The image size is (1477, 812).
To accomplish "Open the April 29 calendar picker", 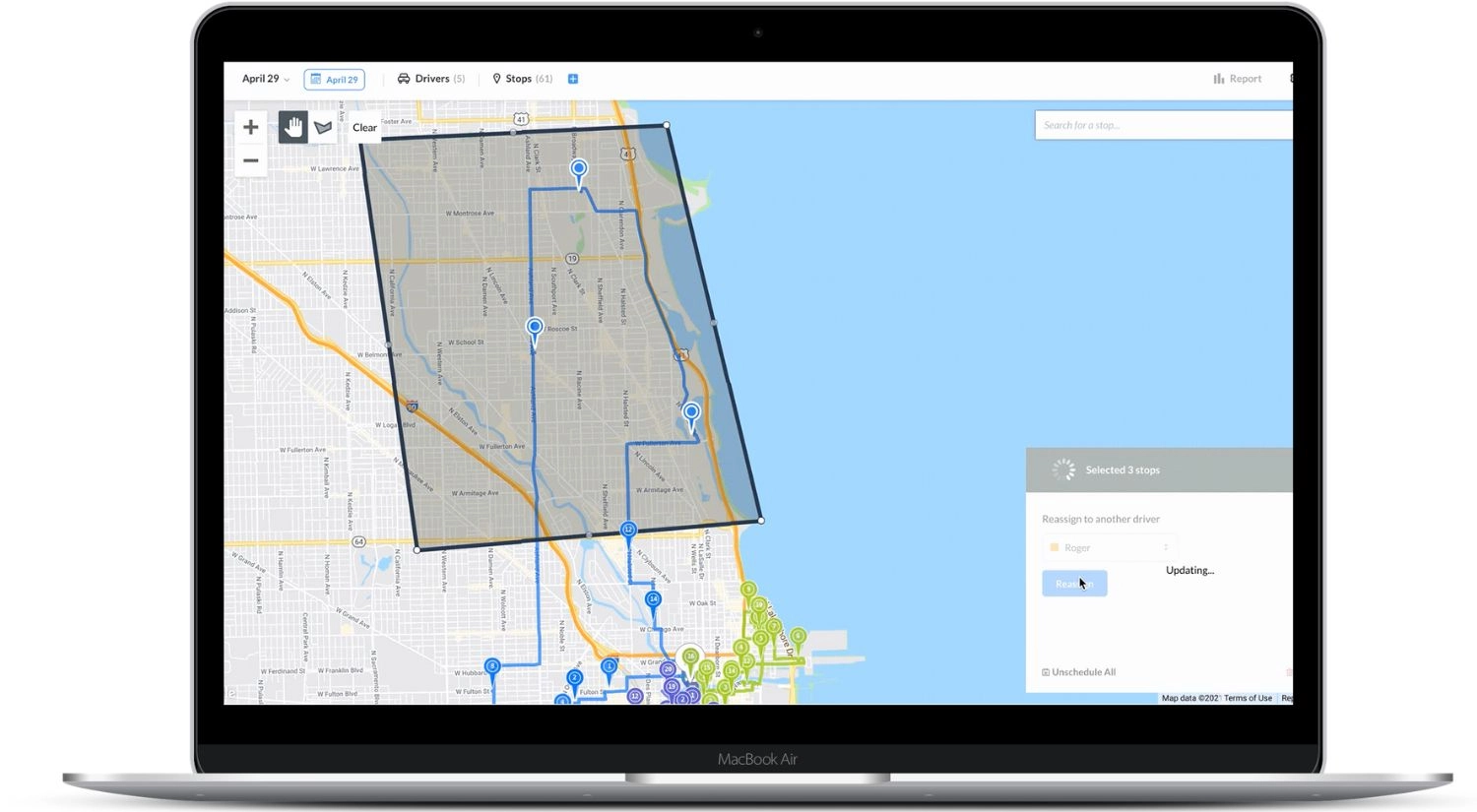I will 335,80.
